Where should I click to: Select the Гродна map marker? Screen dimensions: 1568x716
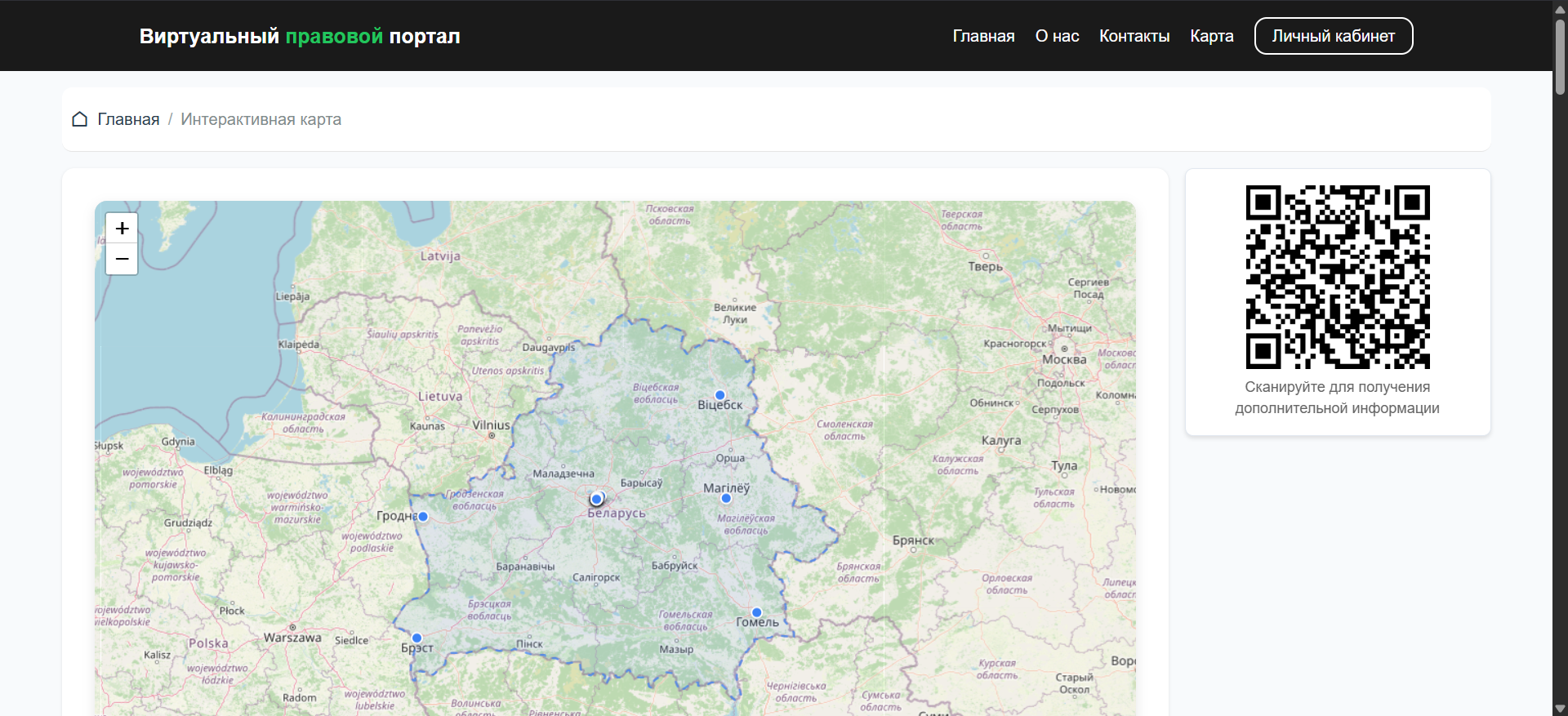pos(423,516)
